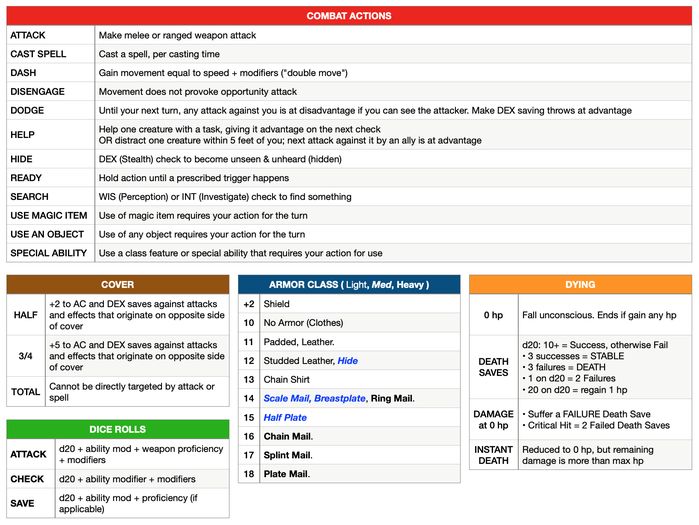This screenshot has height=525, width=699.
Task: Click the orange DYING table header
Action: (580, 285)
